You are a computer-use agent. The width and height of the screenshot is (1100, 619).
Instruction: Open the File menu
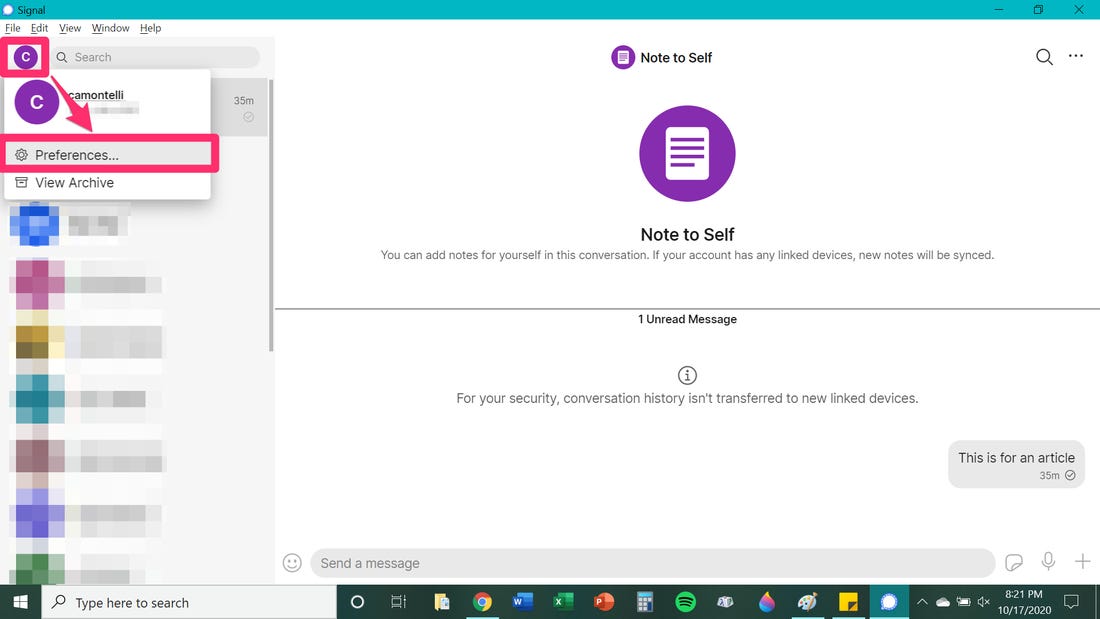[13, 28]
